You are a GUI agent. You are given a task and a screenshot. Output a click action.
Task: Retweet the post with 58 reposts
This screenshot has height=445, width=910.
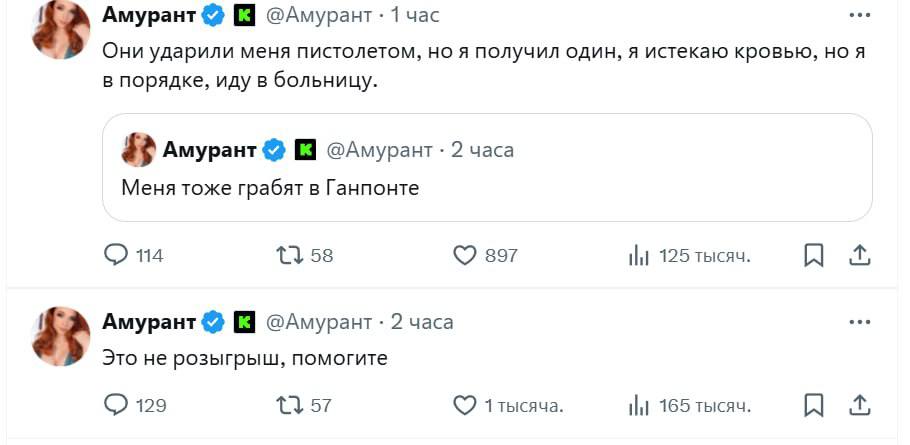(289, 256)
